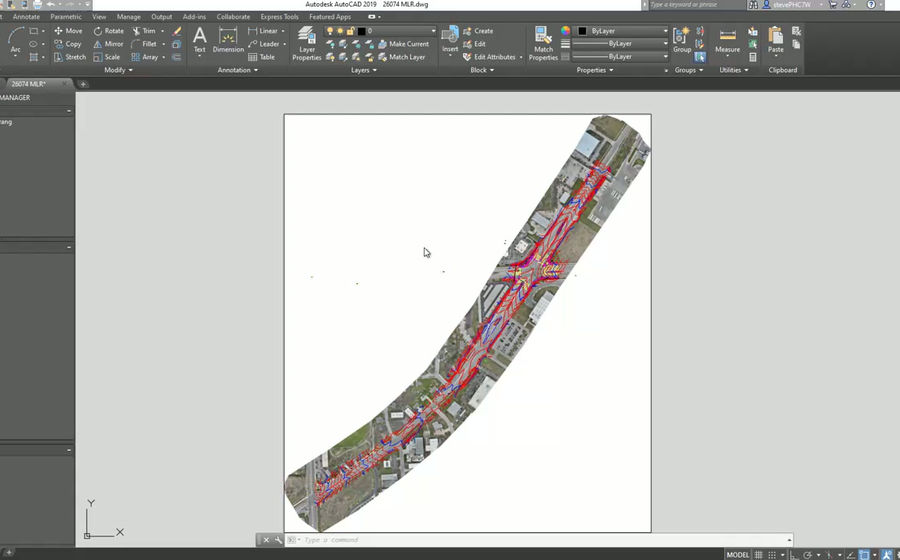
Task: Click the Group tool
Action: [x=682, y=40]
